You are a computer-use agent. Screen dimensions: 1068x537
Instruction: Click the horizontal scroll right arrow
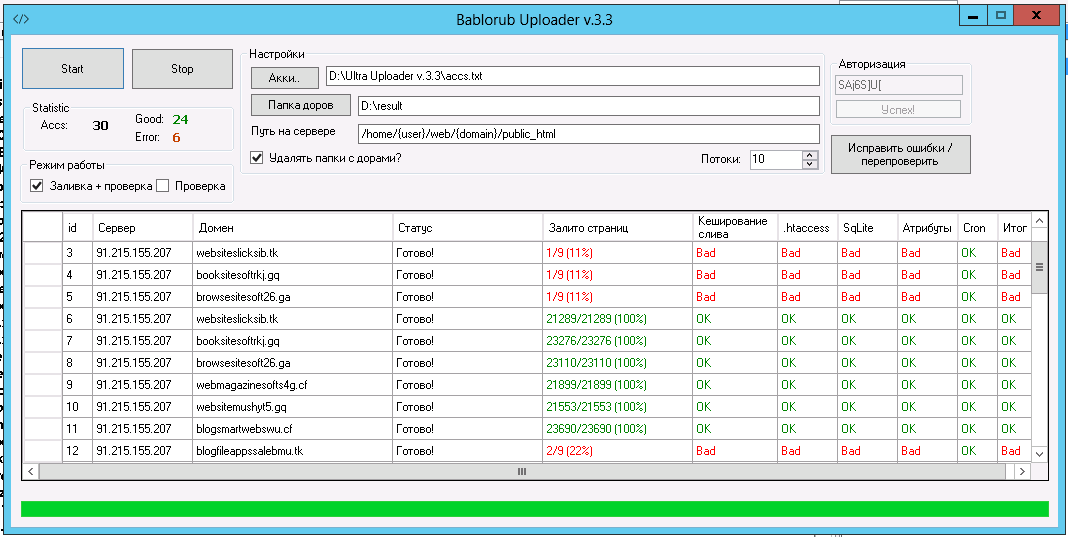[1022, 471]
